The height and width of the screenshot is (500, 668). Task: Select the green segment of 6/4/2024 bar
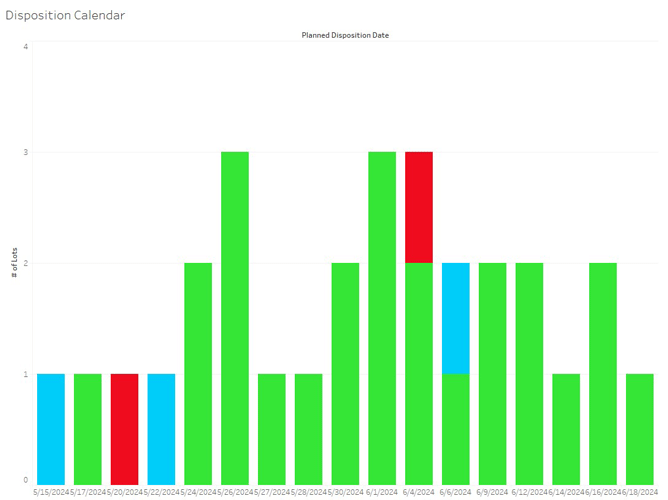(x=419, y=374)
